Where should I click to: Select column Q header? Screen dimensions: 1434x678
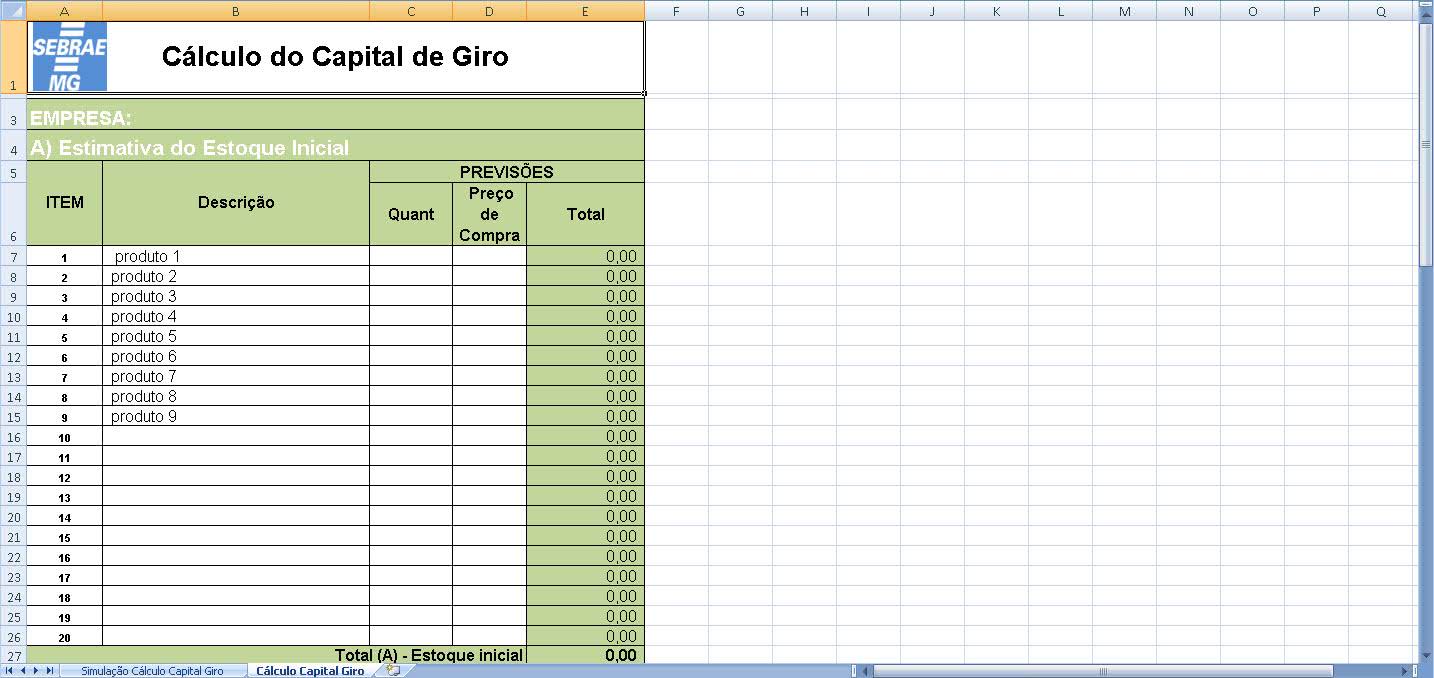(1380, 10)
